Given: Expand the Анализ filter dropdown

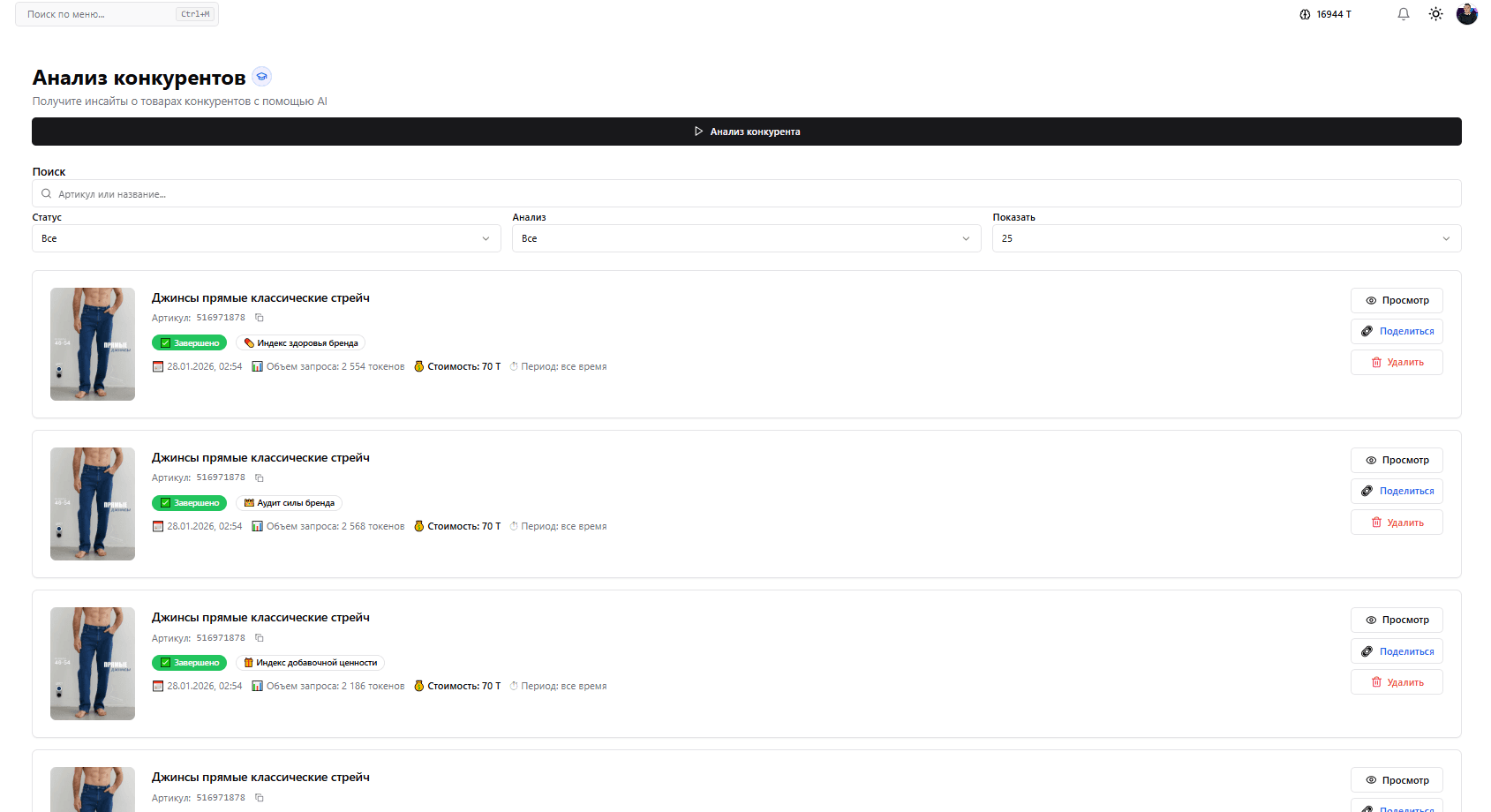Looking at the screenshot, I should pos(746,238).
